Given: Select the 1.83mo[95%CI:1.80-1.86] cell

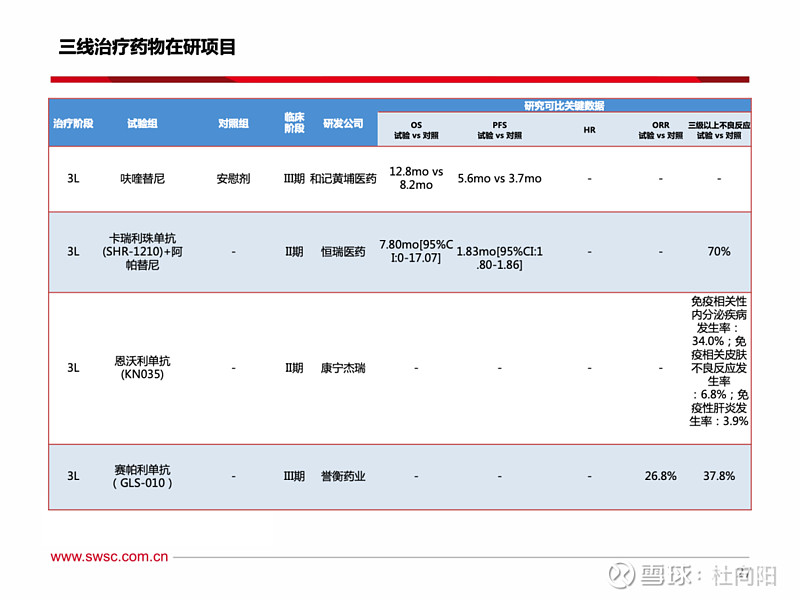Looking at the screenshot, I should click(499, 258).
